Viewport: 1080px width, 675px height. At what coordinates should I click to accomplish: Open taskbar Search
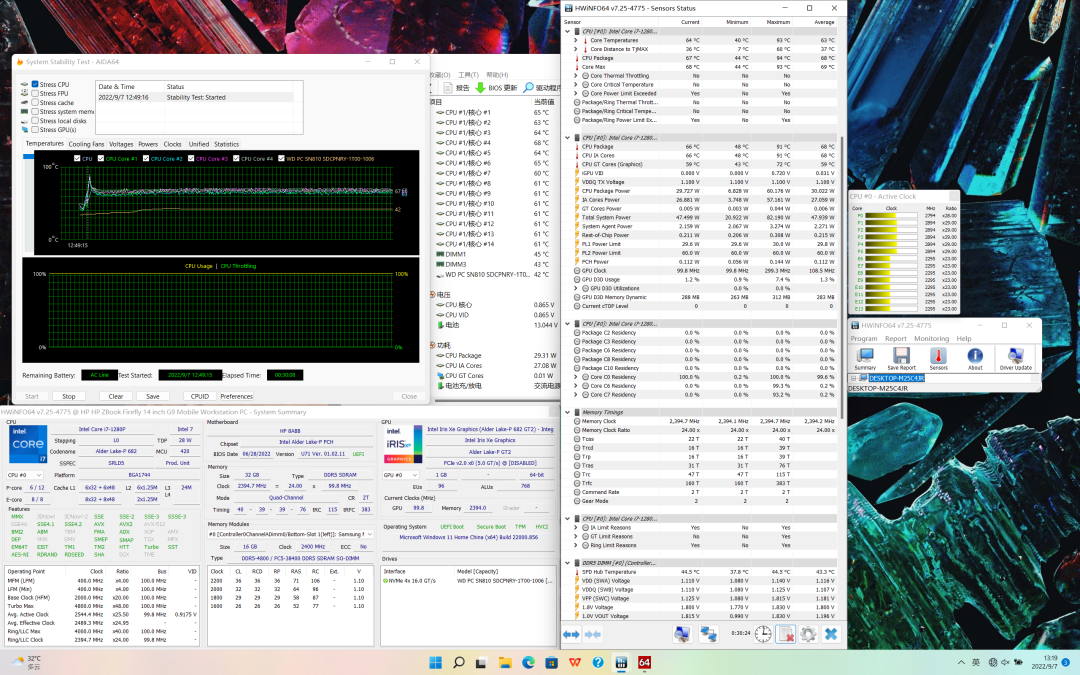(458, 663)
